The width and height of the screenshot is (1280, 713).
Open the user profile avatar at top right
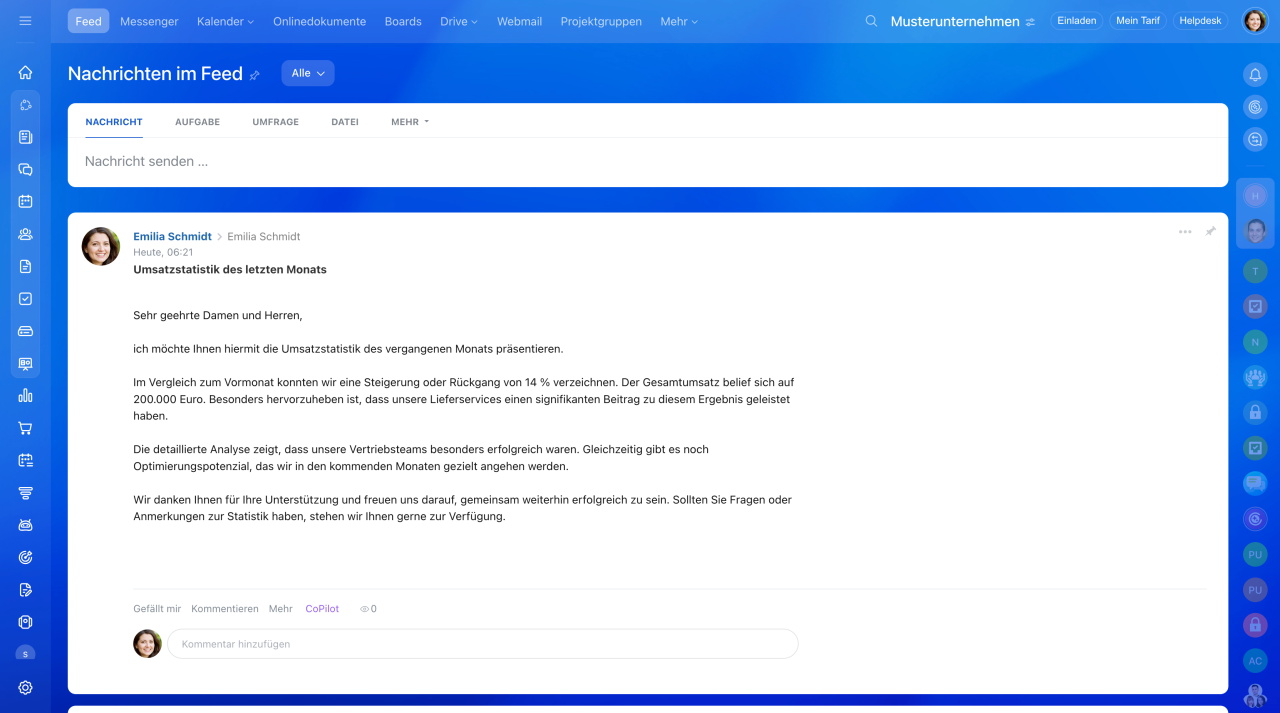1255,21
